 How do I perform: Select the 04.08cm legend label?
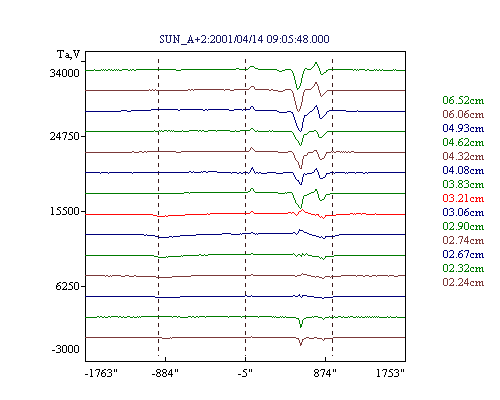click(x=463, y=170)
